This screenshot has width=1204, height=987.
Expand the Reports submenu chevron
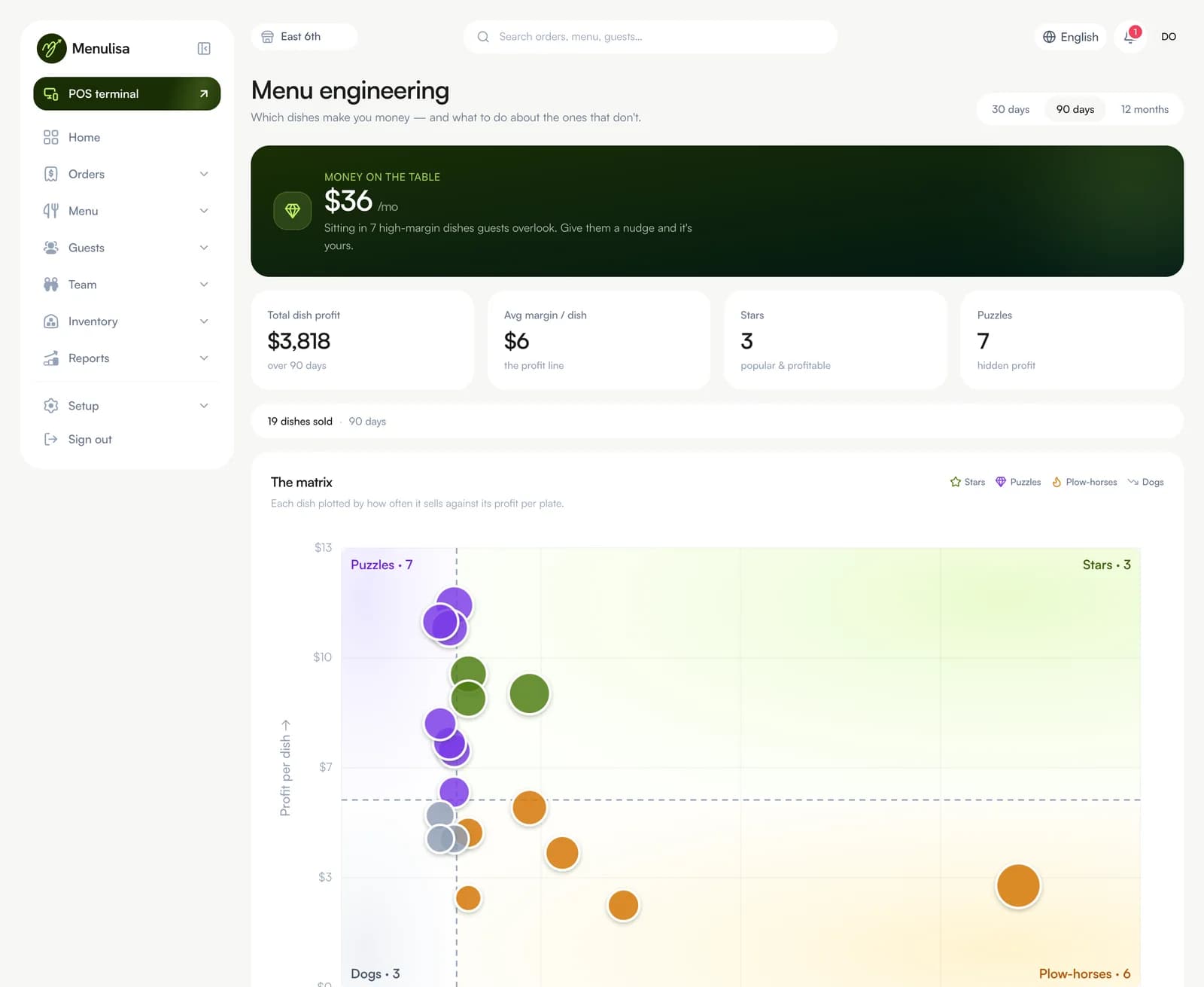204,358
